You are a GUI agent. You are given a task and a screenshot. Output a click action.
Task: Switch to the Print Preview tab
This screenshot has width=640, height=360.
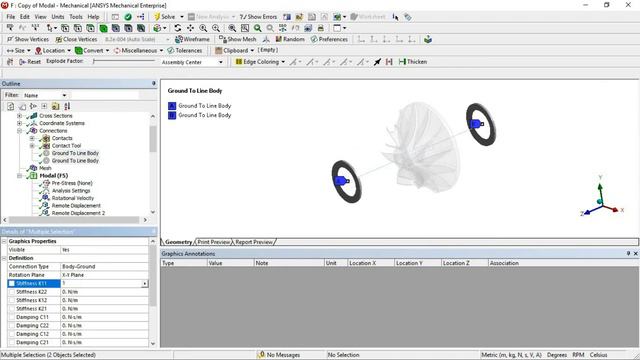coord(213,242)
